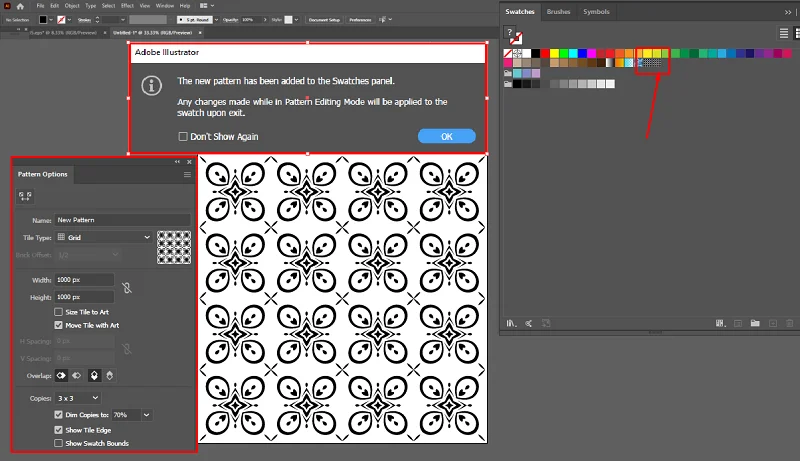Screen dimensions: 800x461
Task: Open Pattern Options panel menu icon
Action: (x=187, y=174)
